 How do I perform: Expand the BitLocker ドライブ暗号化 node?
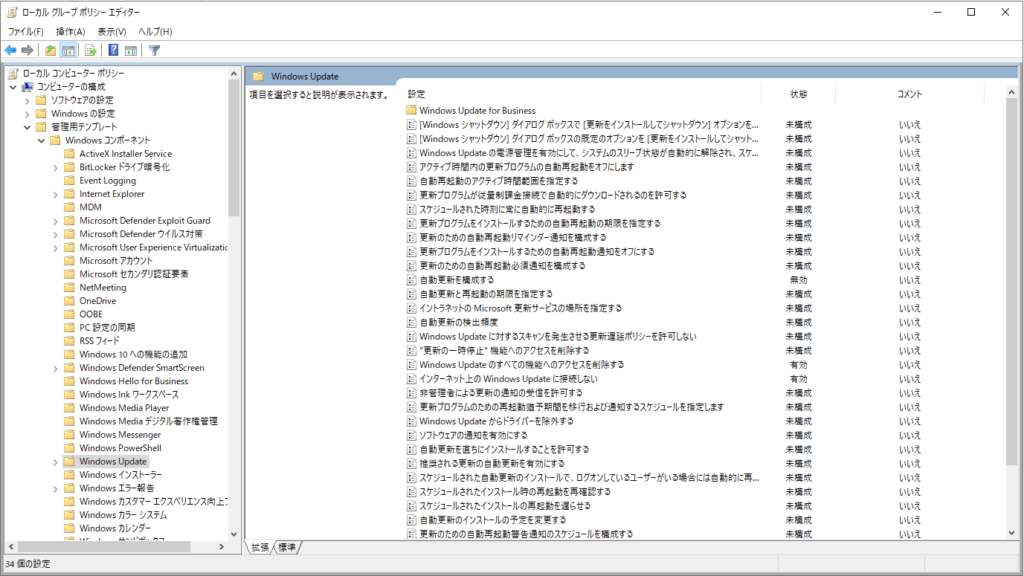pyautogui.click(x=55, y=167)
